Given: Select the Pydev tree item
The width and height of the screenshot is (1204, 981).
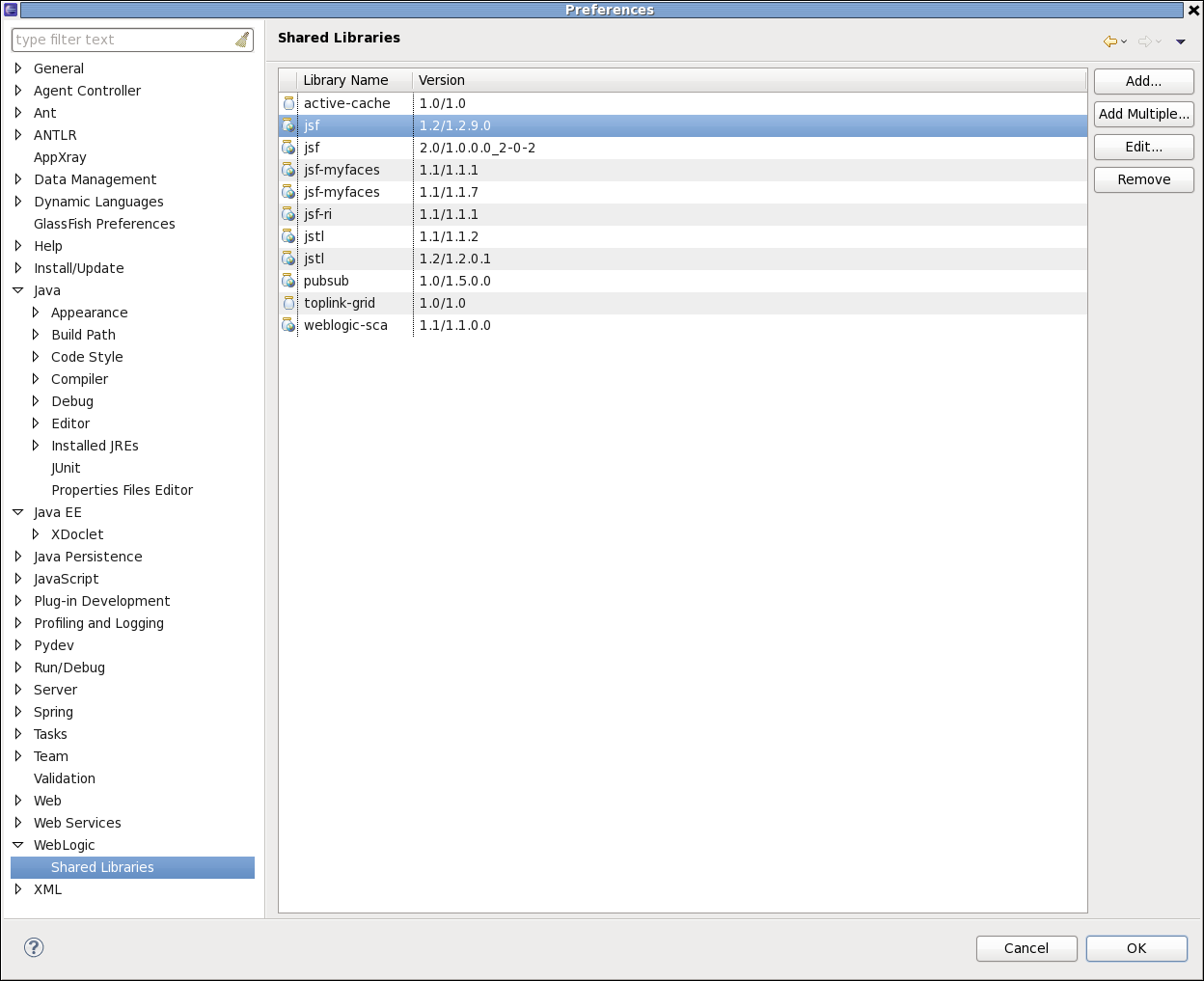Looking at the screenshot, I should 54,645.
